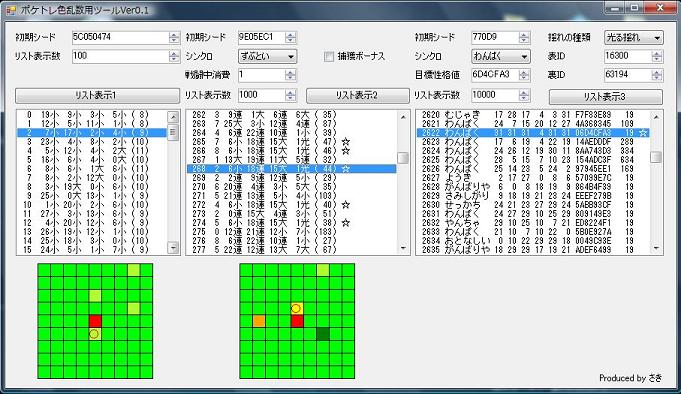Click the yellow circle marker in left grid
Image resolution: width=681 pixels, height=394 pixels.
coord(94,334)
